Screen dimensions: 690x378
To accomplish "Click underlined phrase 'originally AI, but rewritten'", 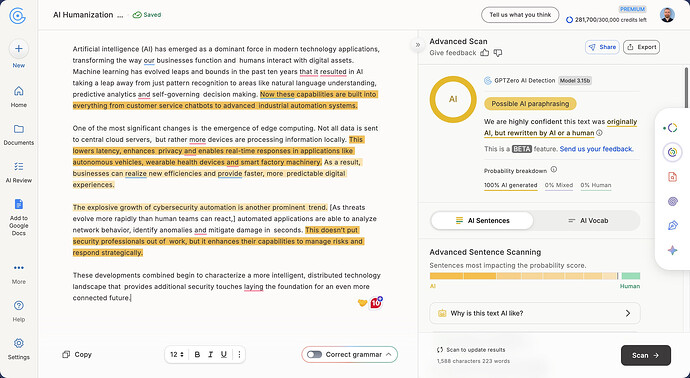I will click(560, 127).
